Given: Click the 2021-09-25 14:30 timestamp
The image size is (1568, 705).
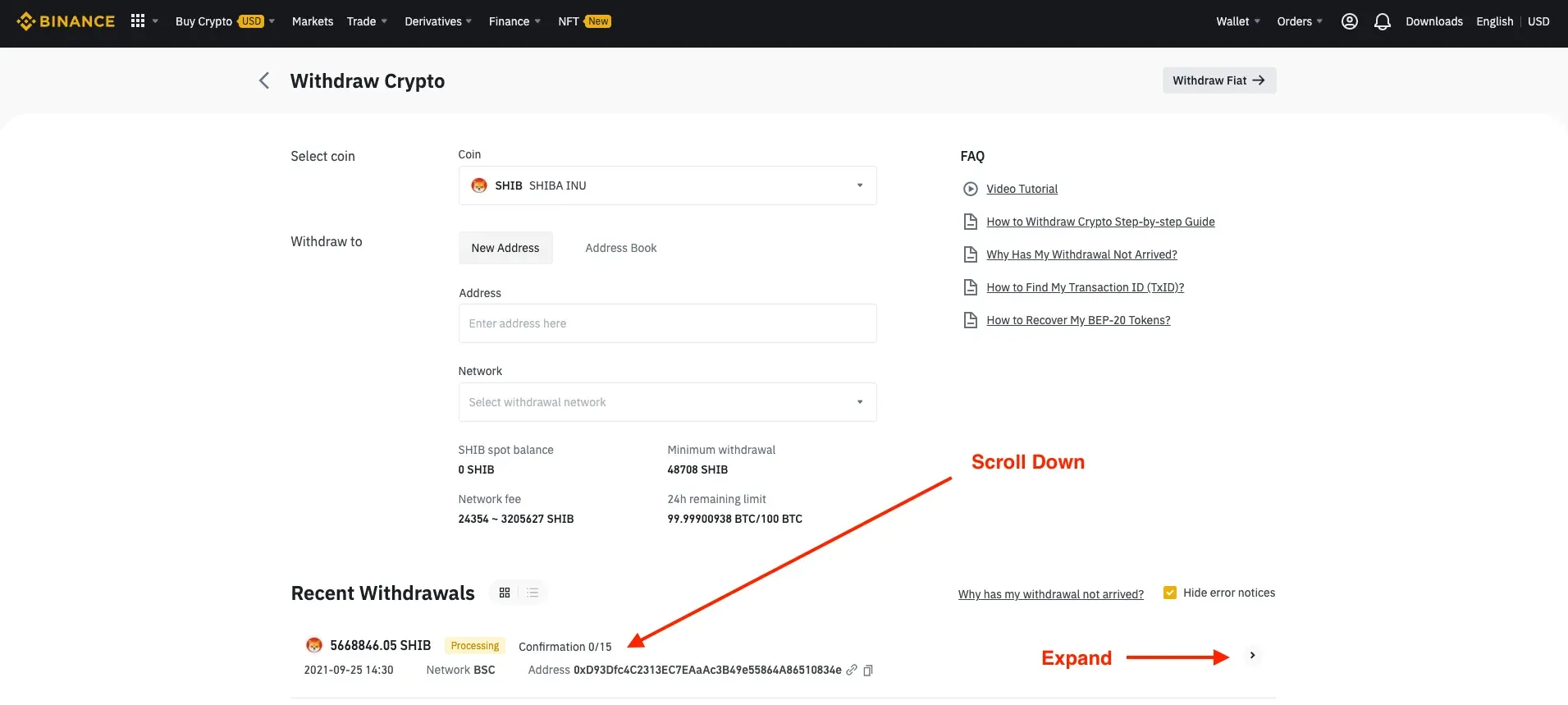Looking at the screenshot, I should click(349, 670).
